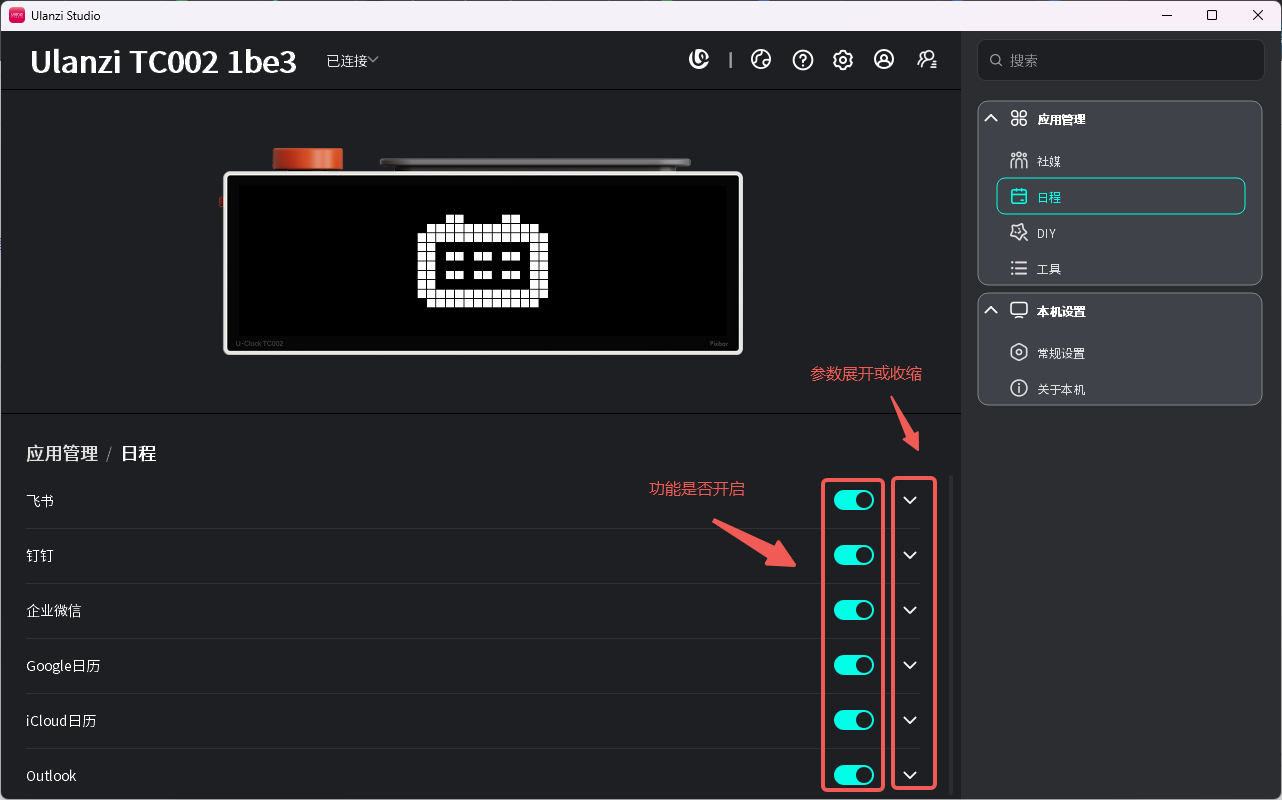Click the magnifier icon in the search box
The width and height of the screenshot is (1282, 800).
tap(996, 61)
